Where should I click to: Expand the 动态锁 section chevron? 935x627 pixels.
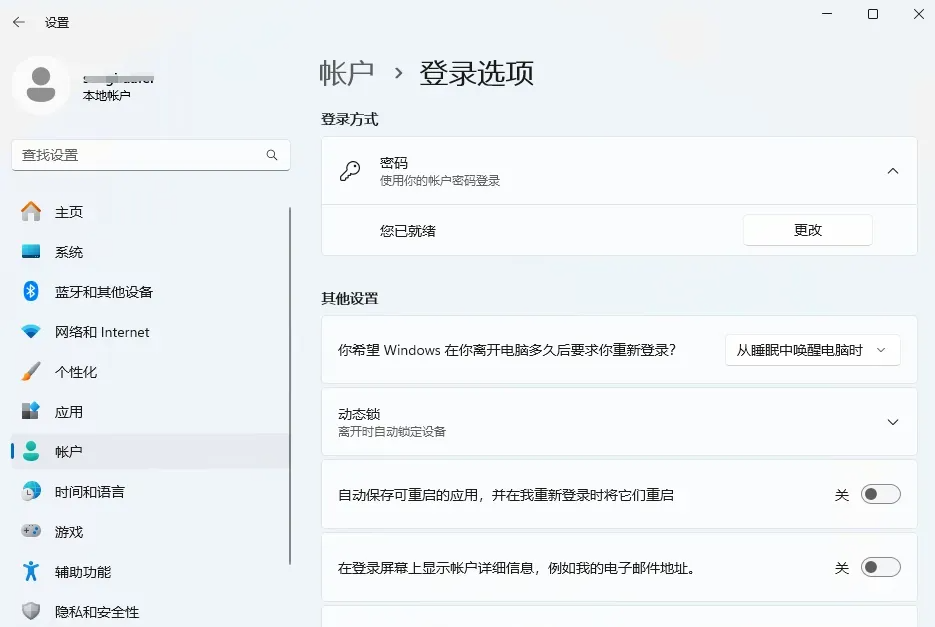point(893,422)
